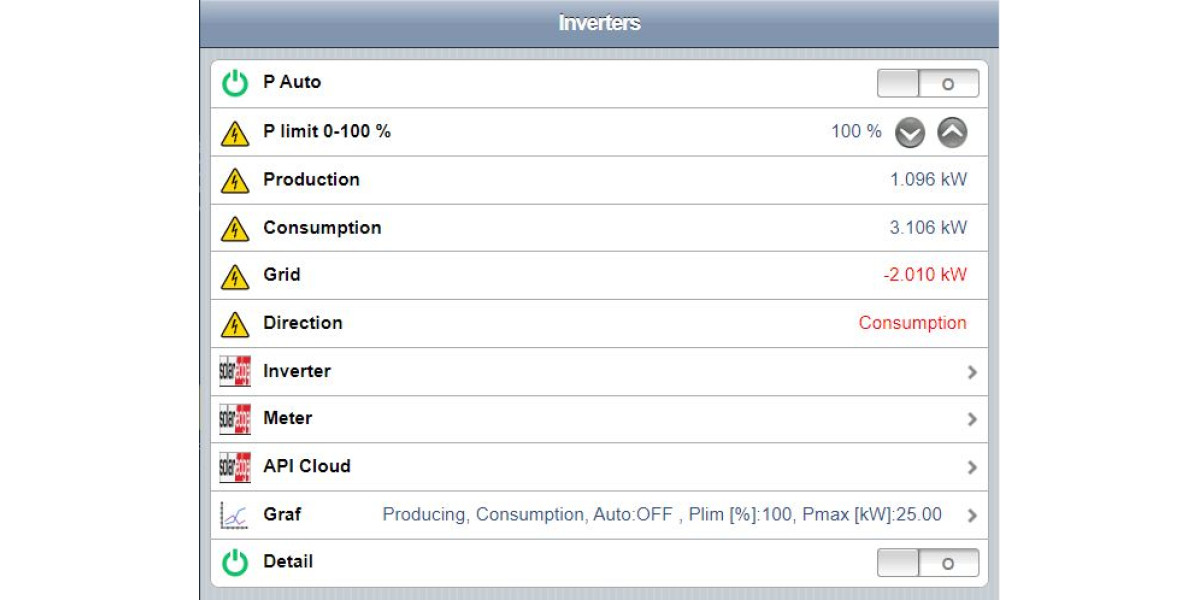This screenshot has height=600, width=1200.
Task: Expand the Inverter row chevron
Action: 972,372
